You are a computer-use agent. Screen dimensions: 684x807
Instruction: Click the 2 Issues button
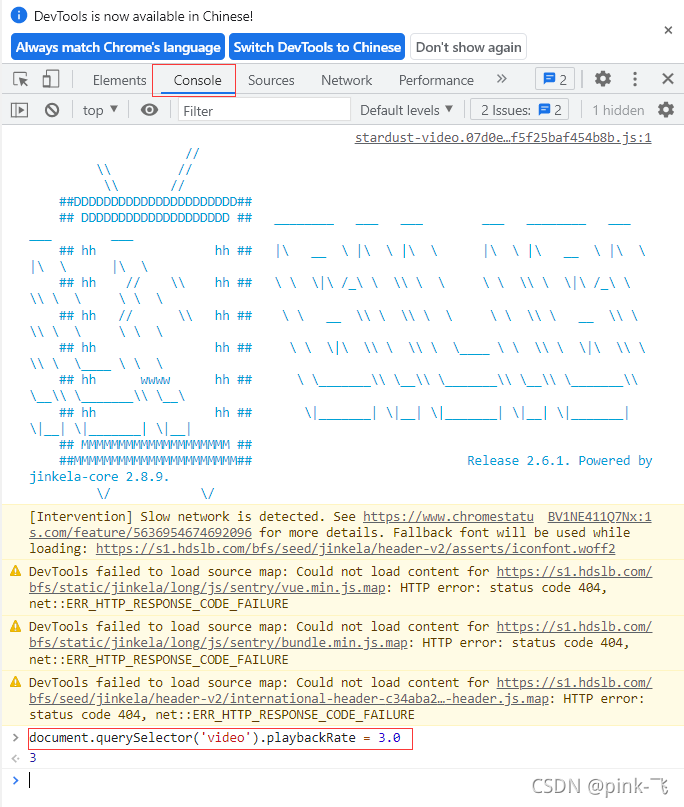click(519, 110)
